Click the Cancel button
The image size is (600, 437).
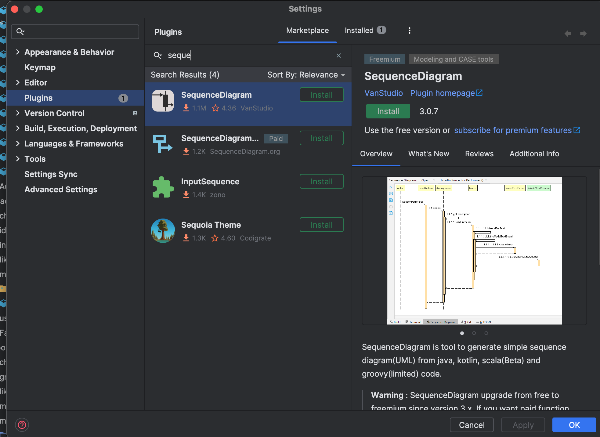[x=471, y=425]
